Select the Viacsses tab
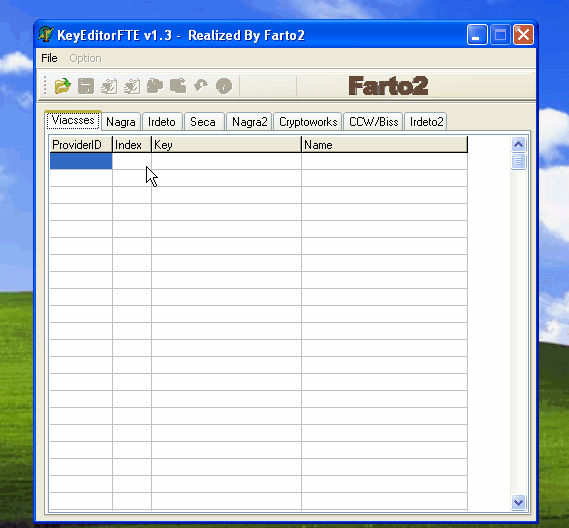 click(x=73, y=120)
